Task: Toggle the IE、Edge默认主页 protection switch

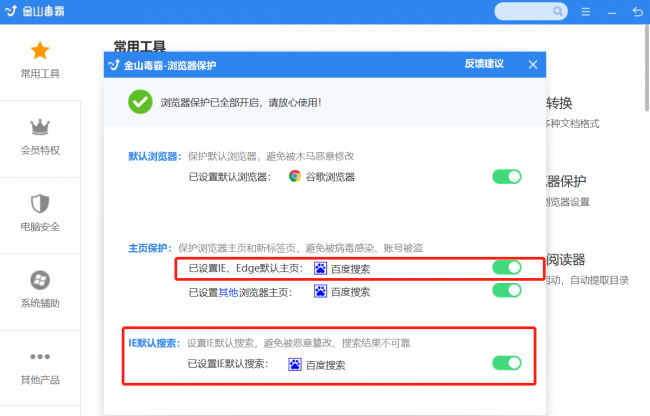Action: tap(507, 267)
